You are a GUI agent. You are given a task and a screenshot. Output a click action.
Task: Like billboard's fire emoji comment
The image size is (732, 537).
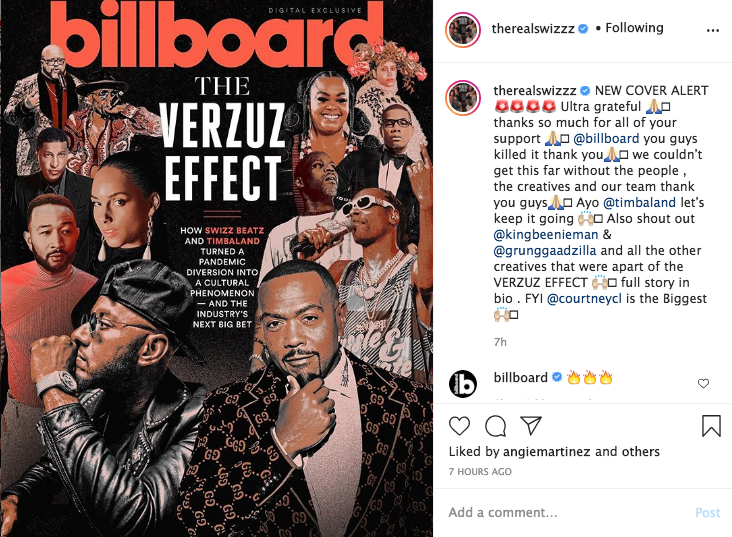(703, 383)
